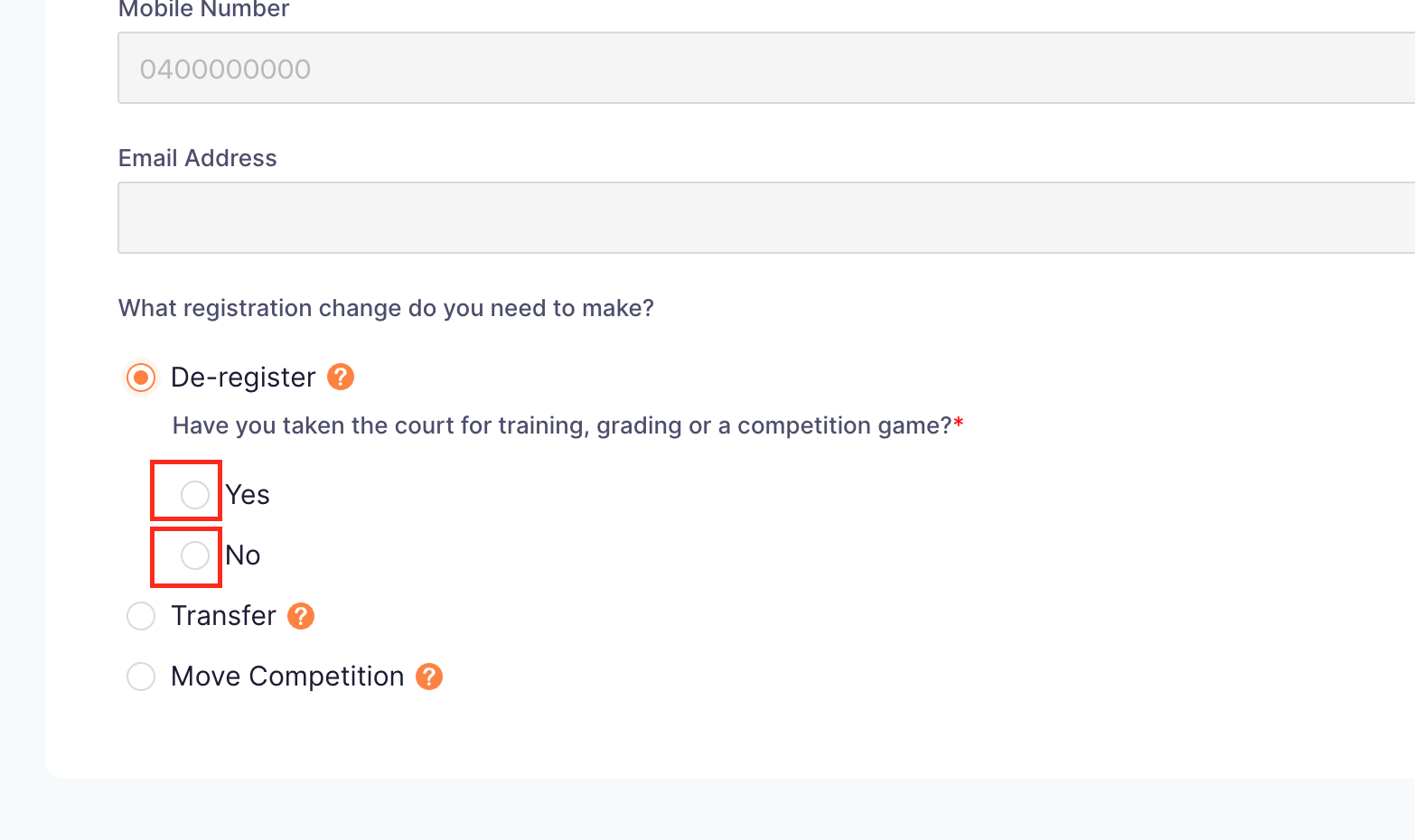
Task: Click the Email Address field label
Action: [198, 158]
